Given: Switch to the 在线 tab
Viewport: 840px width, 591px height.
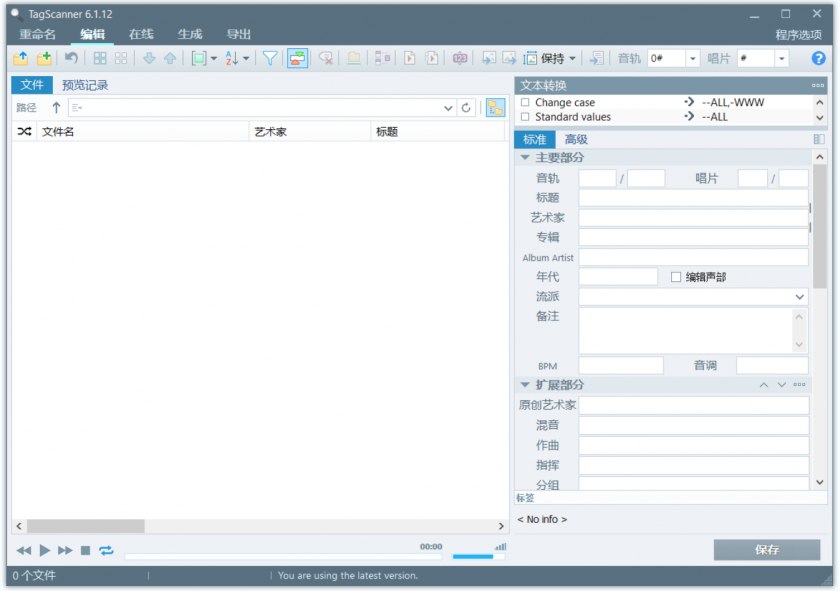Looking at the screenshot, I should coord(141,34).
